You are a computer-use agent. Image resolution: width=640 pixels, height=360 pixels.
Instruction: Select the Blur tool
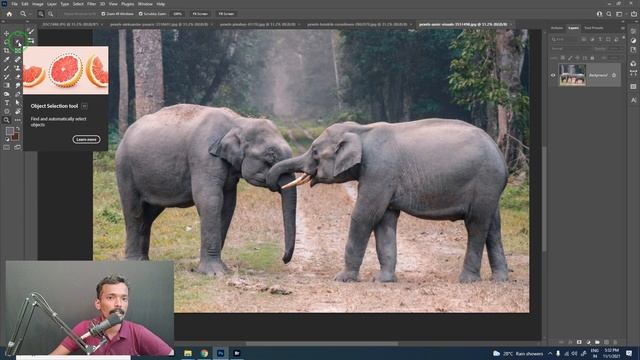tap(18, 85)
